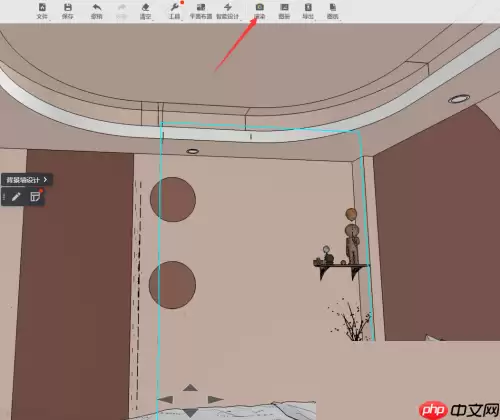Pan view right with the right arrow
The width and height of the screenshot is (500, 420).
pyautogui.click(x=215, y=399)
